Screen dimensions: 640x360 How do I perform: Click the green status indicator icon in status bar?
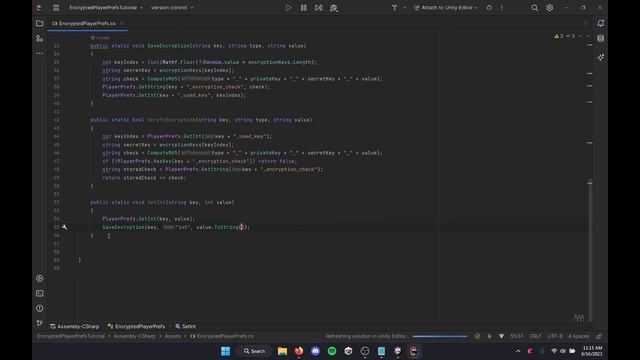click(477, 336)
